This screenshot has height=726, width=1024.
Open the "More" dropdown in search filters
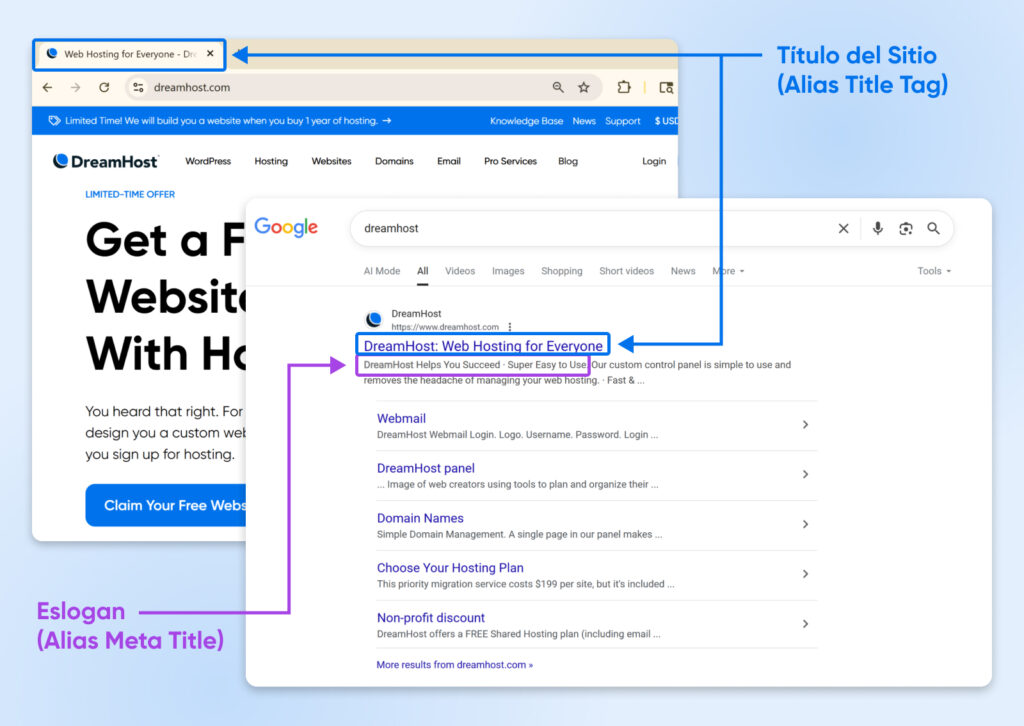(727, 271)
